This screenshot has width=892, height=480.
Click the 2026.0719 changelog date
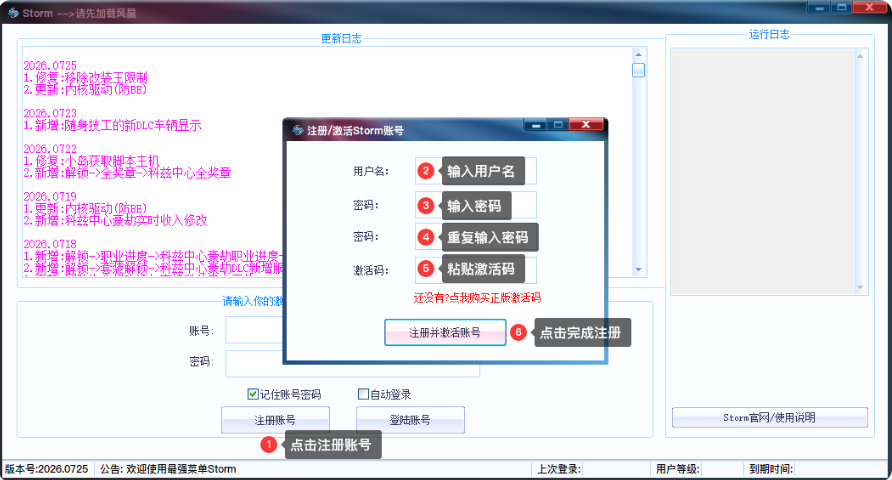coord(50,196)
